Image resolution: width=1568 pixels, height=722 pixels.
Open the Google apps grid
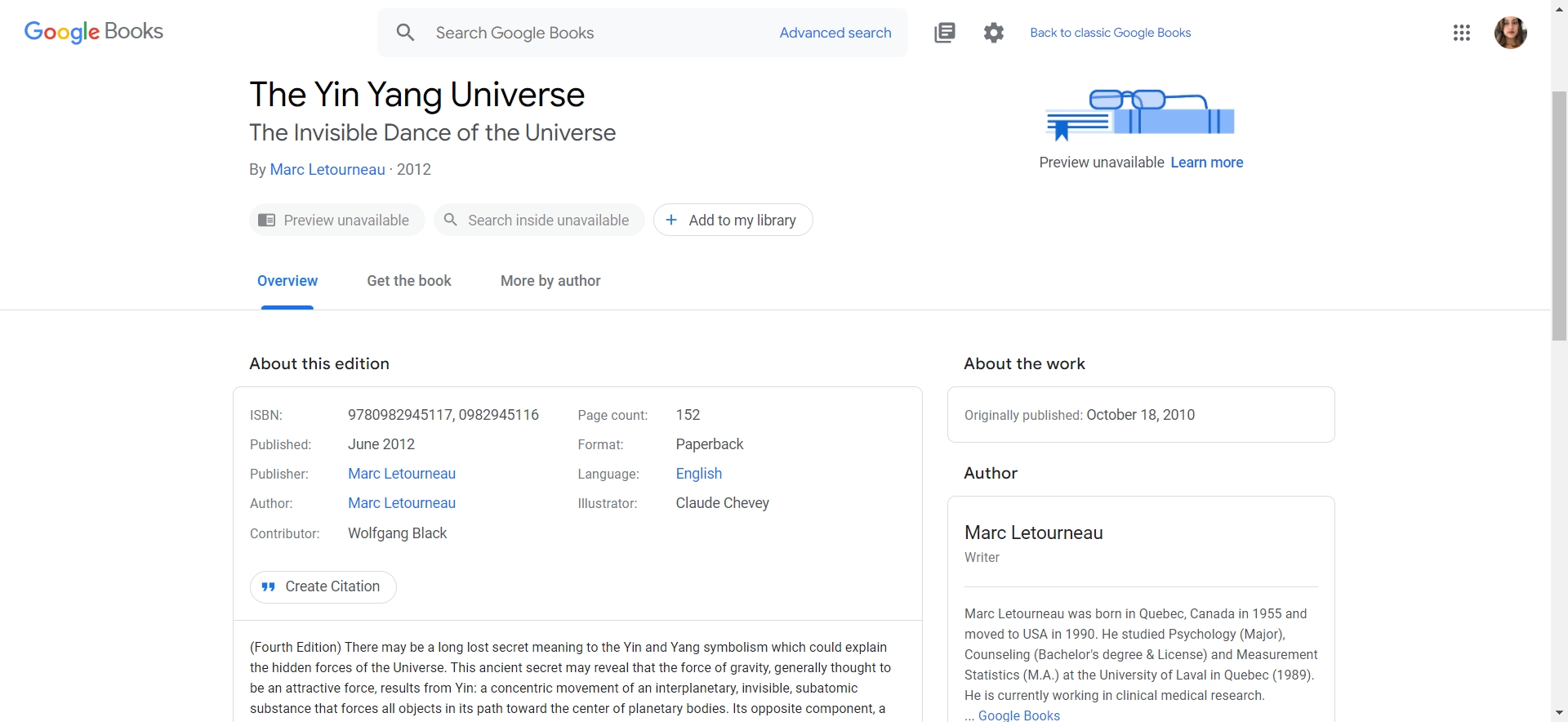coord(1461,33)
